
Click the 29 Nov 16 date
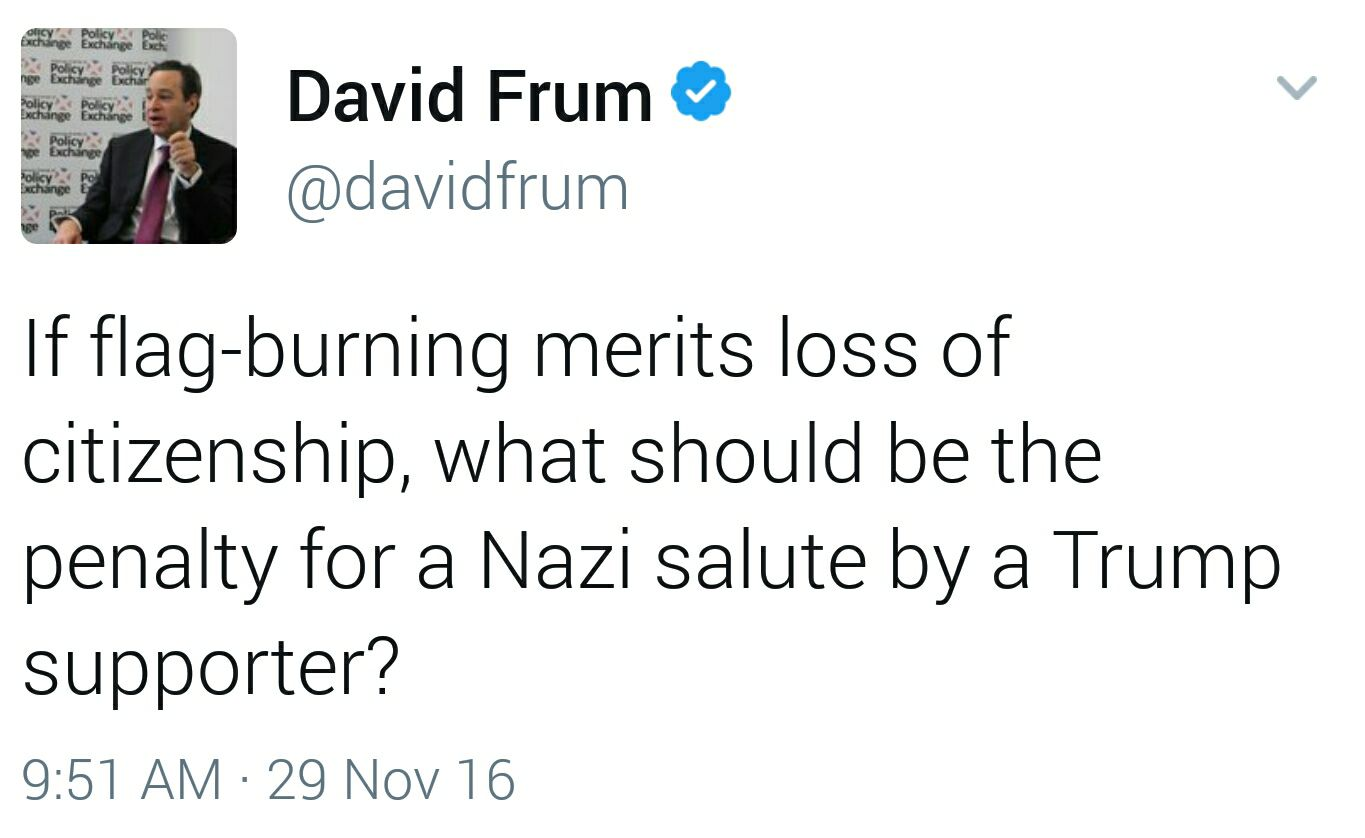point(391,779)
